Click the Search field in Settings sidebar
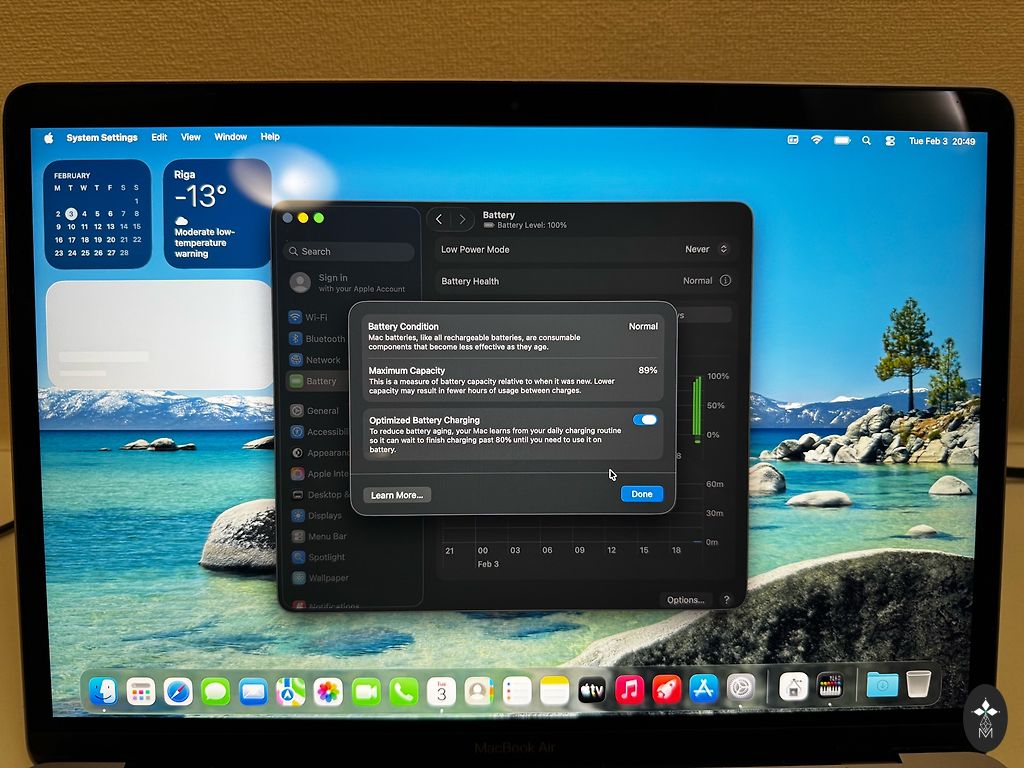Viewport: 1024px width, 768px height. pos(348,252)
